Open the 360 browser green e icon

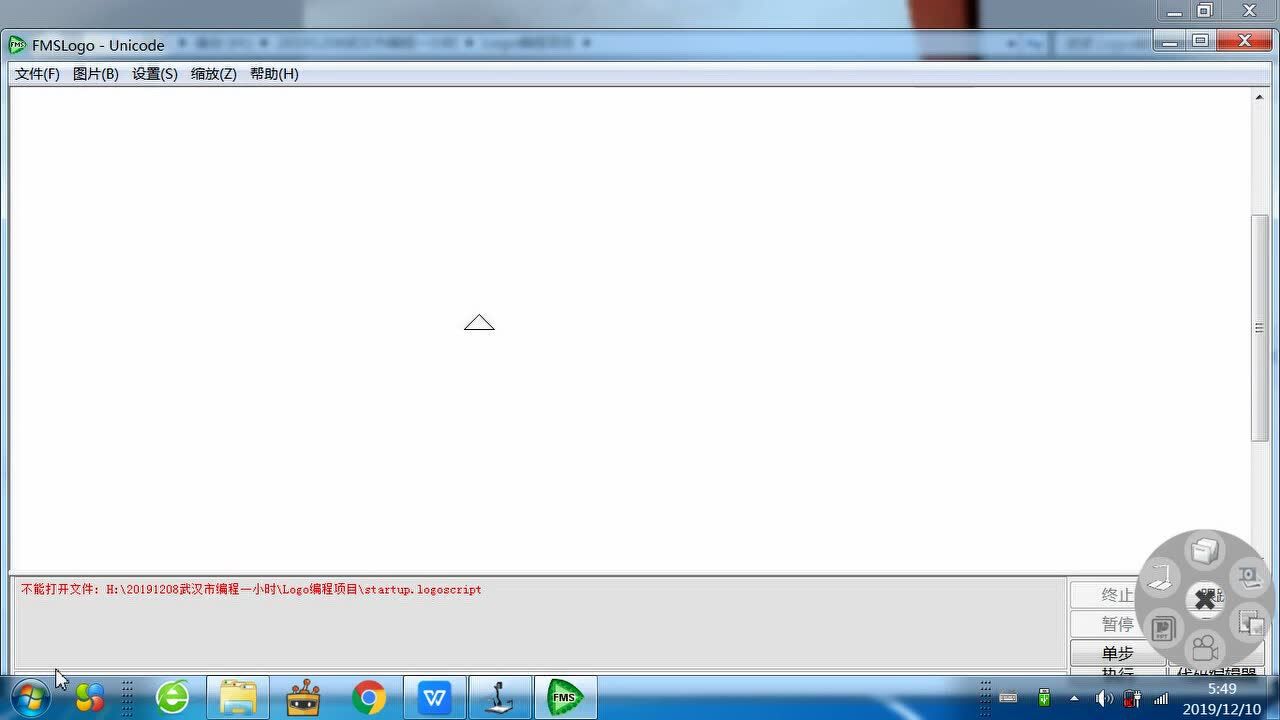[173, 697]
